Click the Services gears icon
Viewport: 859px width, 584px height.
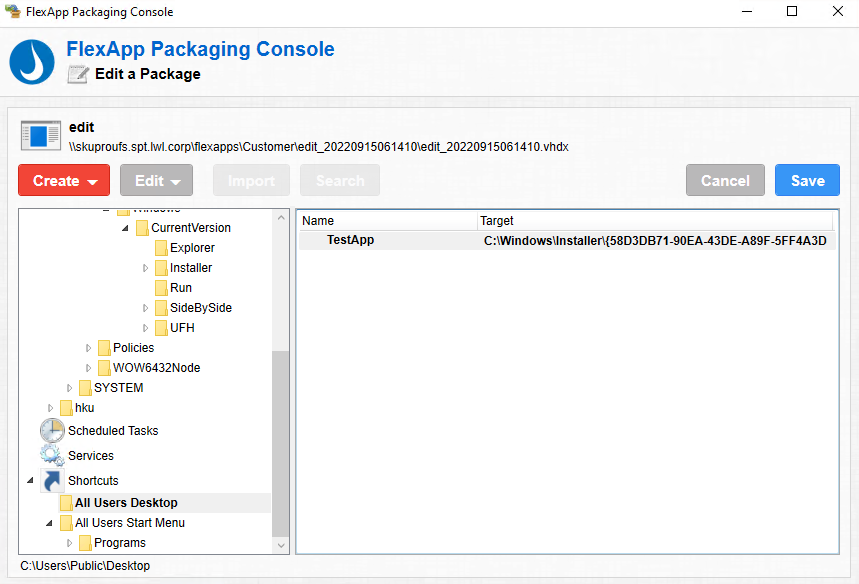click(x=52, y=455)
